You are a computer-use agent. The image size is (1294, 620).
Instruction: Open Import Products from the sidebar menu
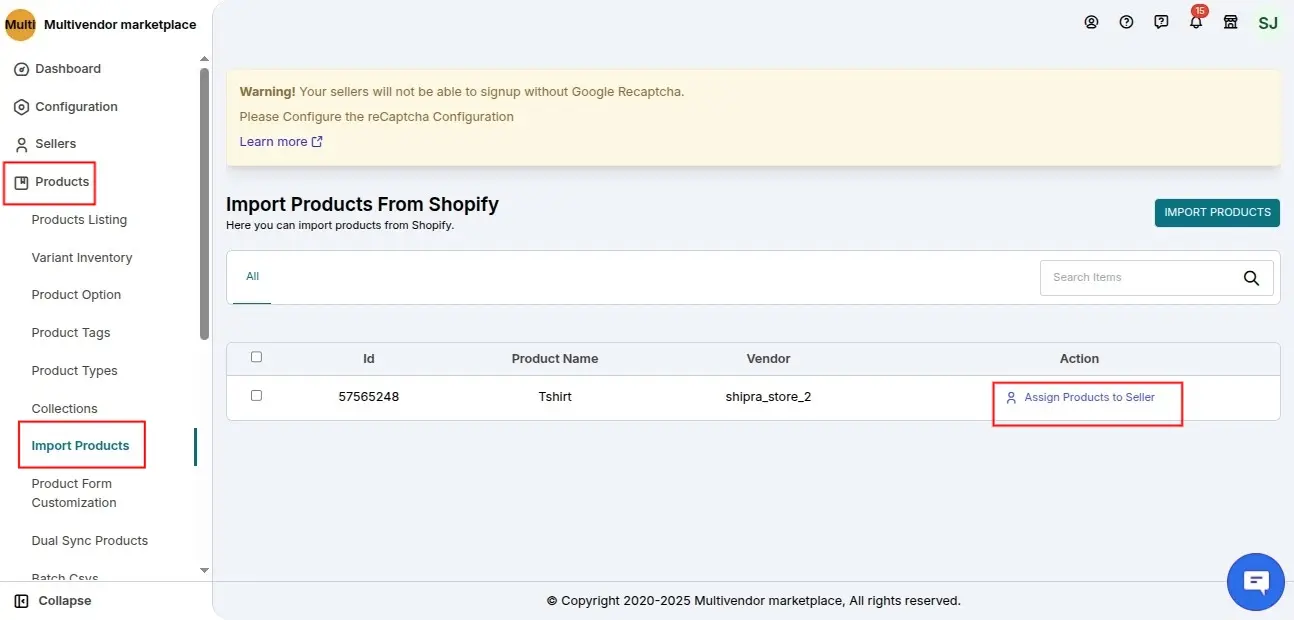(x=81, y=443)
